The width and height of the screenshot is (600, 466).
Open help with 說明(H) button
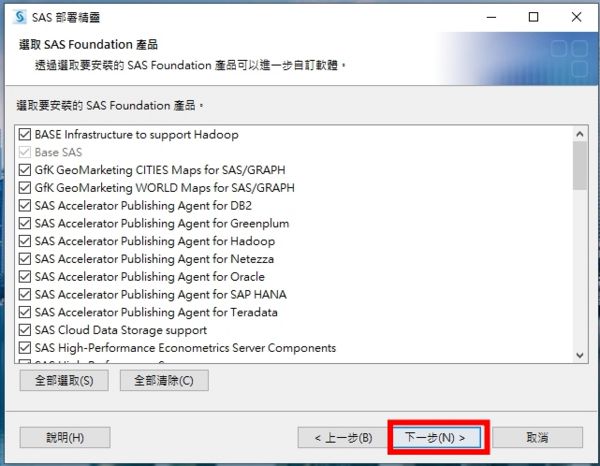coord(65,438)
